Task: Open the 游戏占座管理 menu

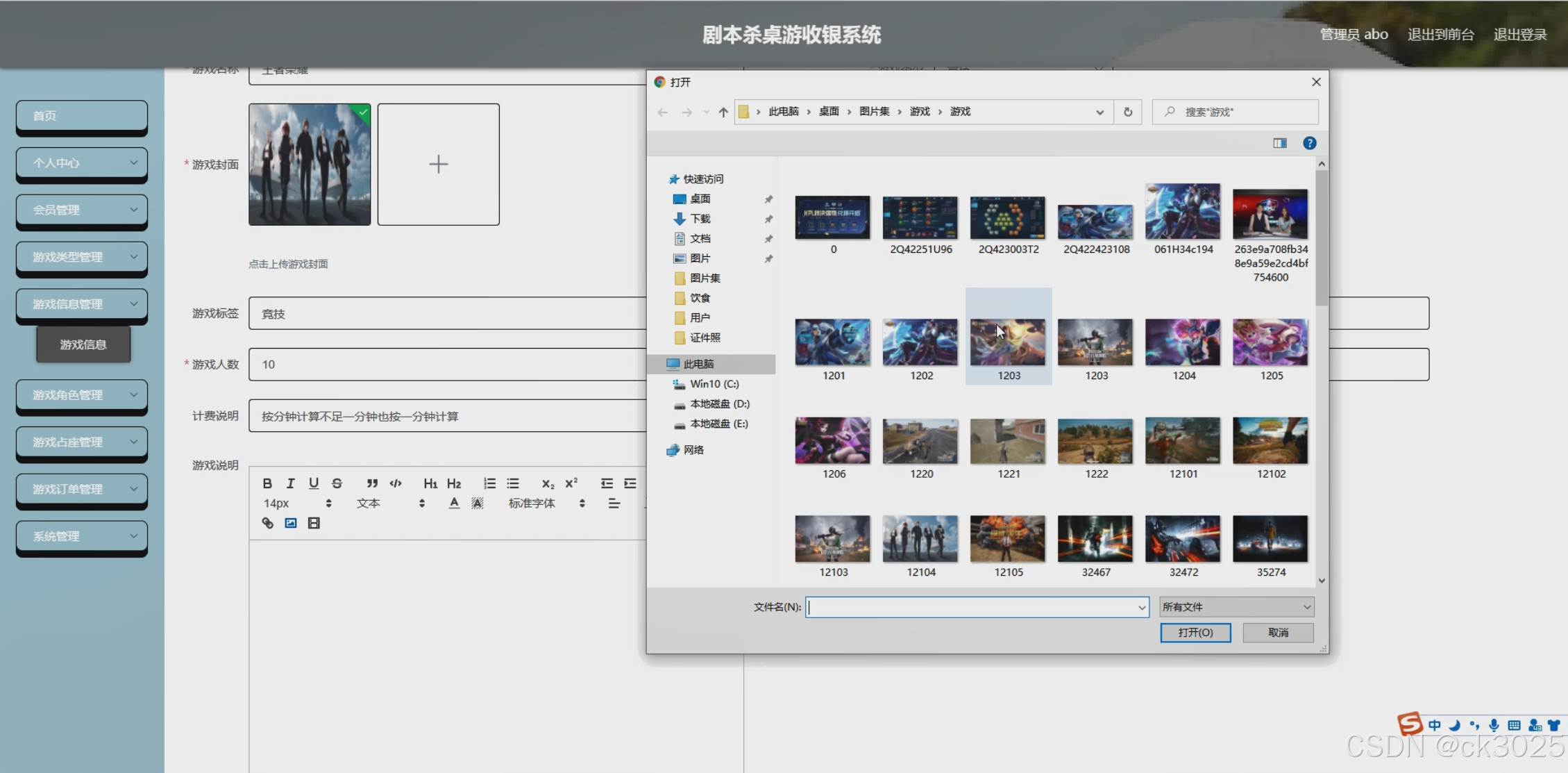Action: click(x=82, y=443)
